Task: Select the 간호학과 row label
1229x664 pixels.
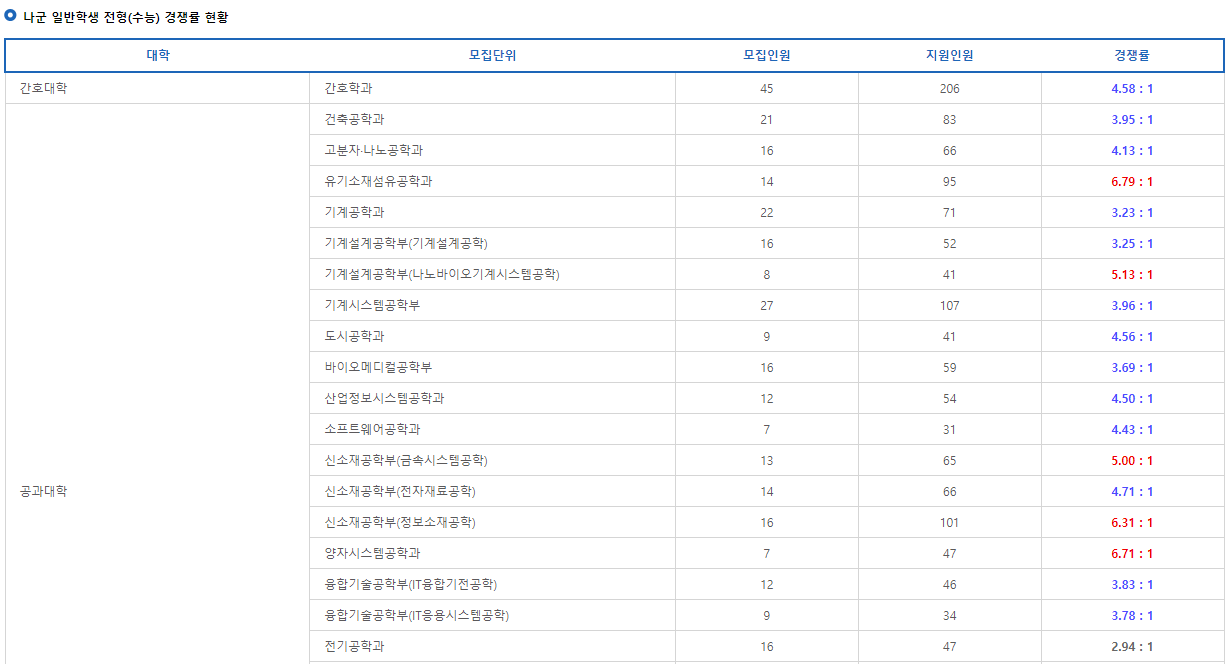Action: 348,88
